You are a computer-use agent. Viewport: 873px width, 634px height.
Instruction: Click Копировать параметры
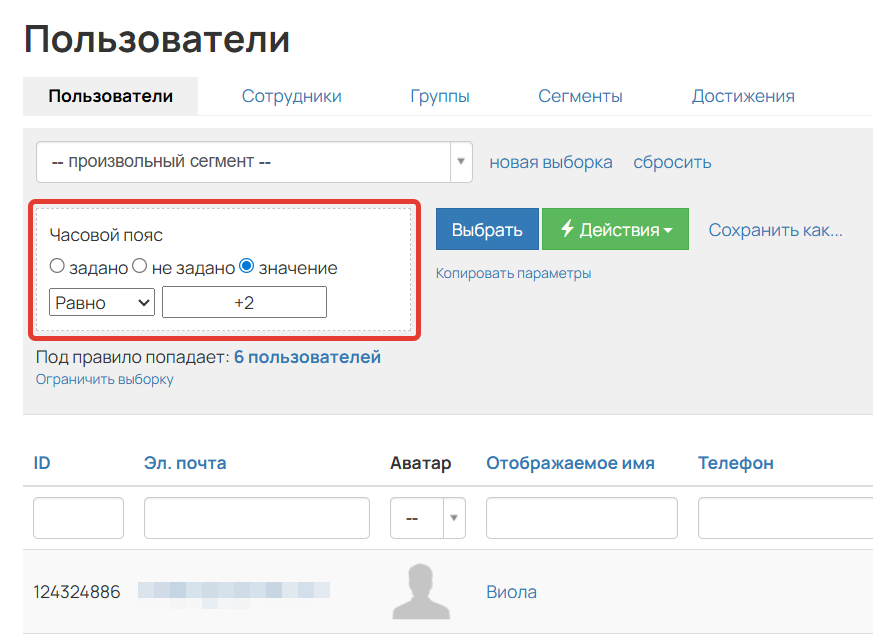[x=515, y=273]
